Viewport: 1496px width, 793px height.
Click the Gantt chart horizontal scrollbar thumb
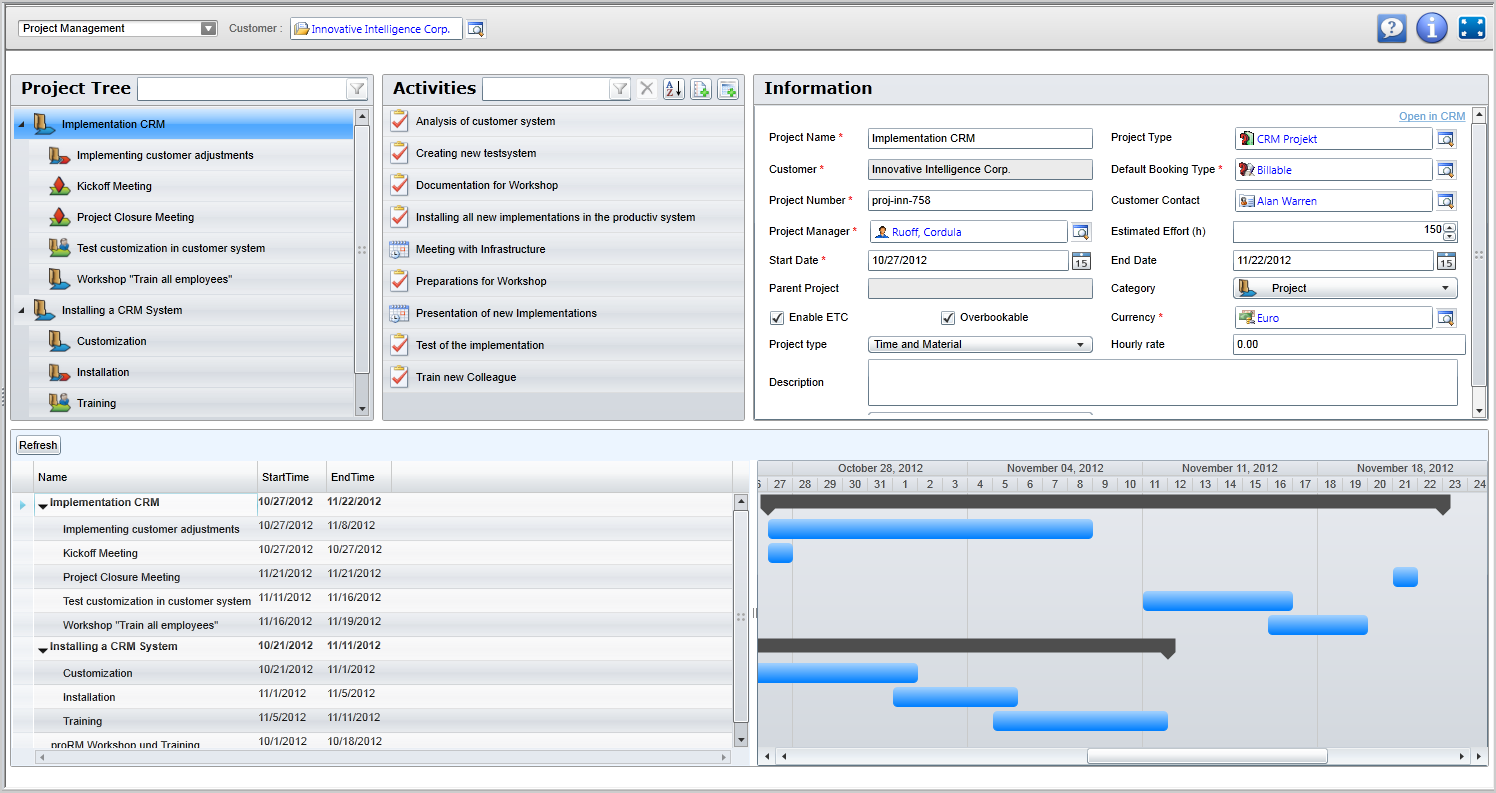pos(1207,757)
